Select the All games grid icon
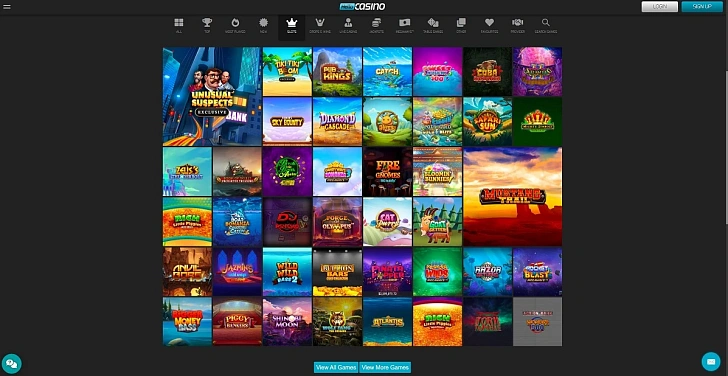The image size is (728, 376). click(x=179, y=26)
